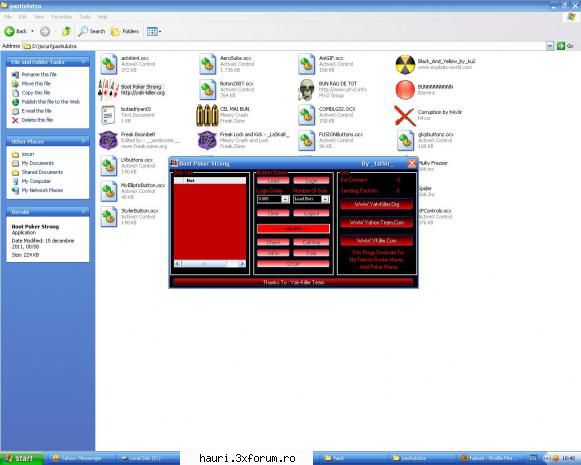This screenshot has height=465, width=581.
Task: Toggle the Folders pane
Action: pyautogui.click(x=125, y=31)
